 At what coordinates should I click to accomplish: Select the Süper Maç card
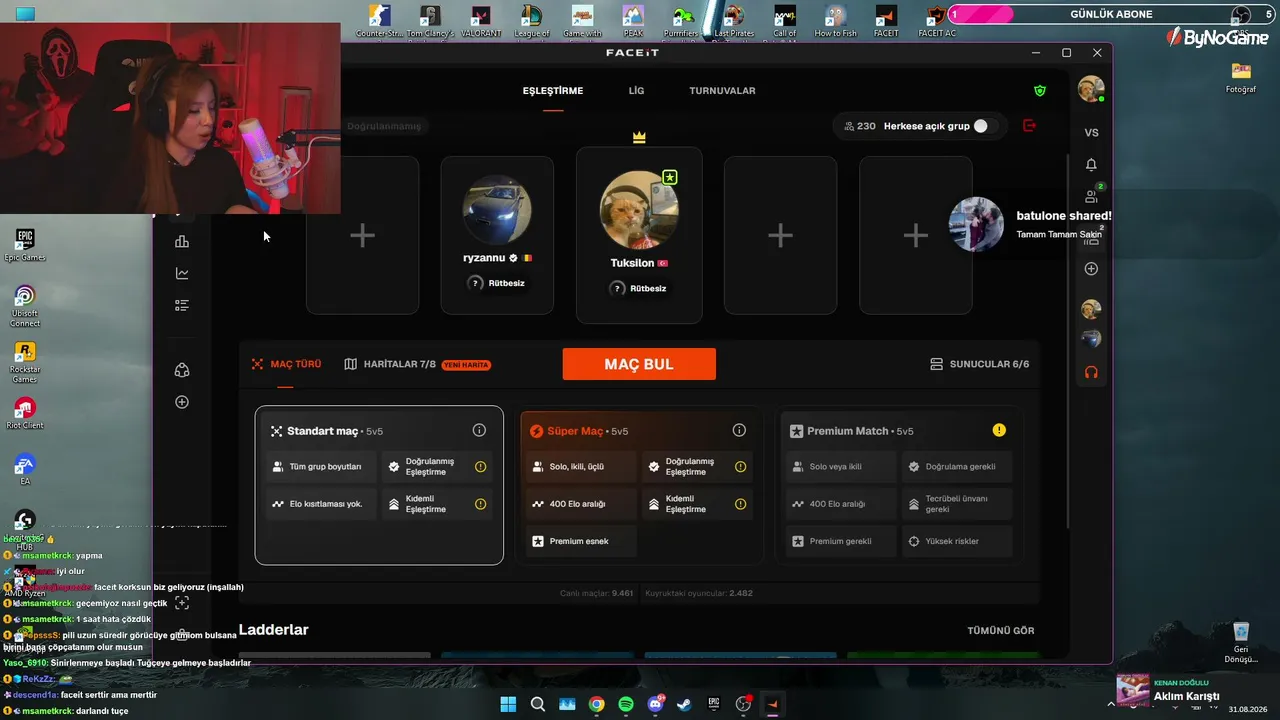(x=639, y=485)
